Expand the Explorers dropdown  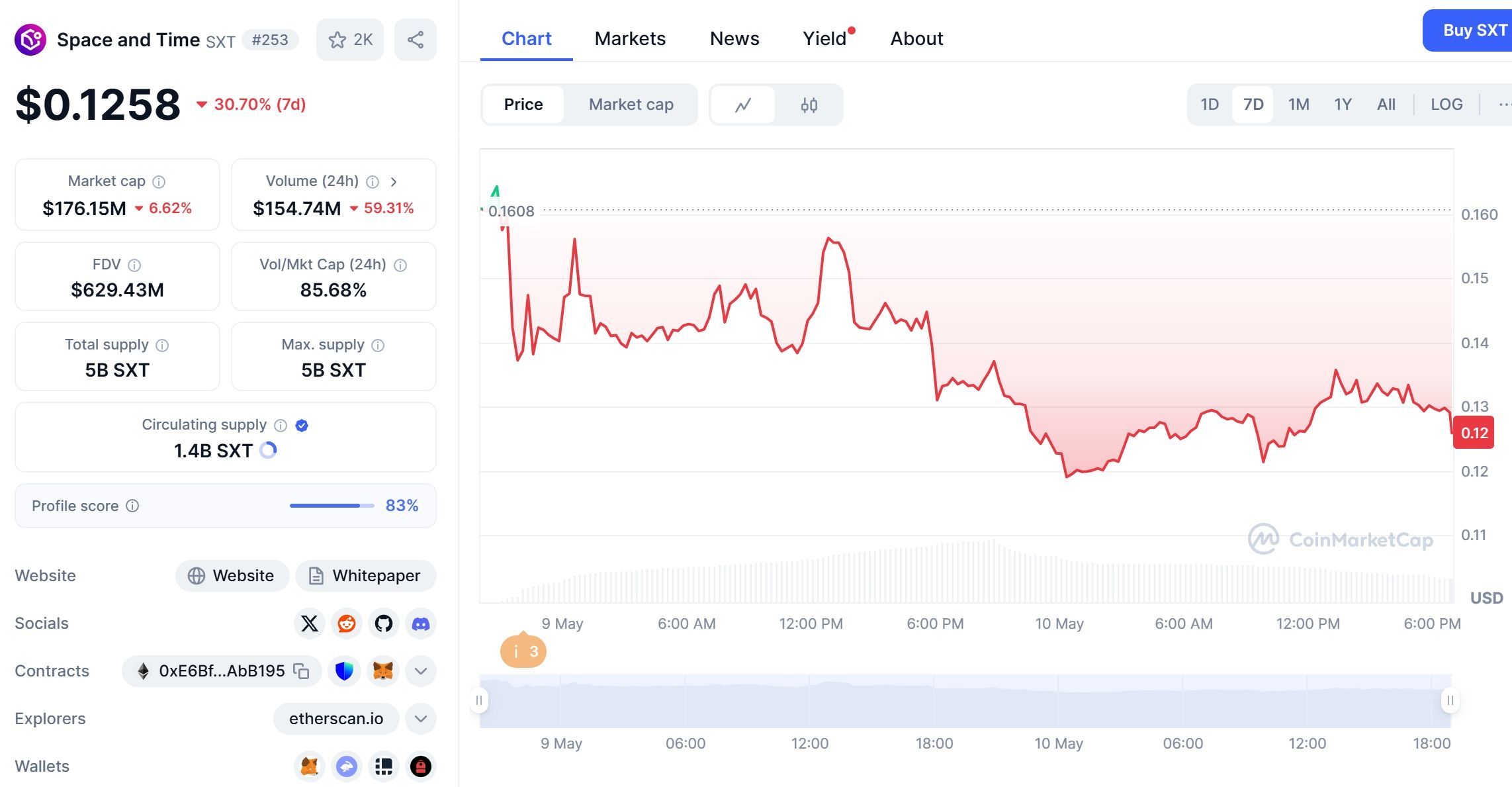pyautogui.click(x=421, y=718)
